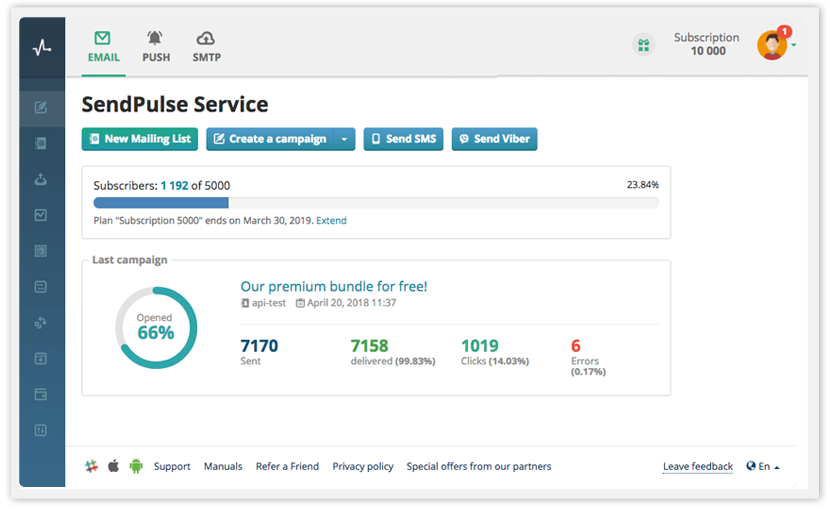Click the Leave feedback link

pos(698,466)
